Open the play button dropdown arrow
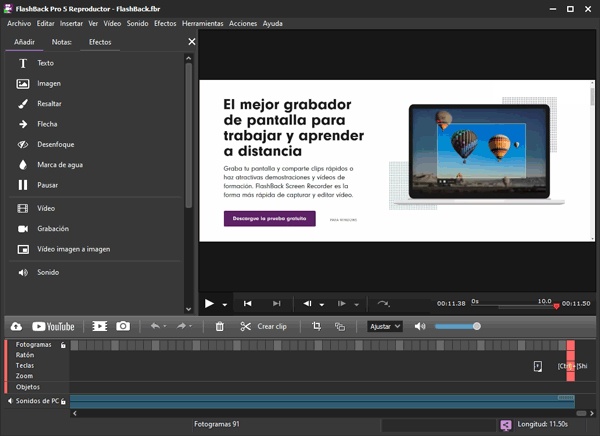The width and height of the screenshot is (600, 436). (x=225, y=305)
